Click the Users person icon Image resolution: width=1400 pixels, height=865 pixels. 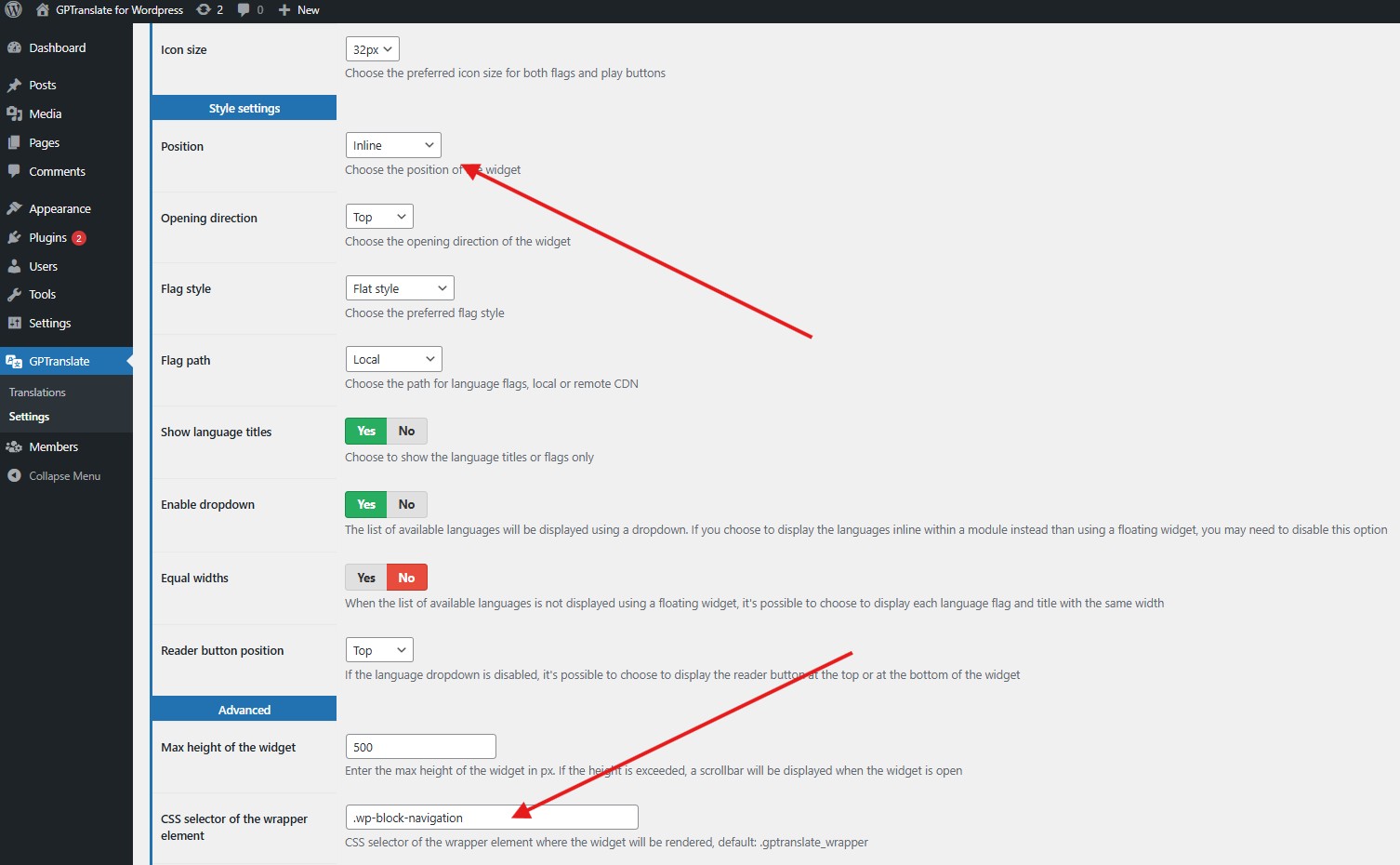[14, 266]
